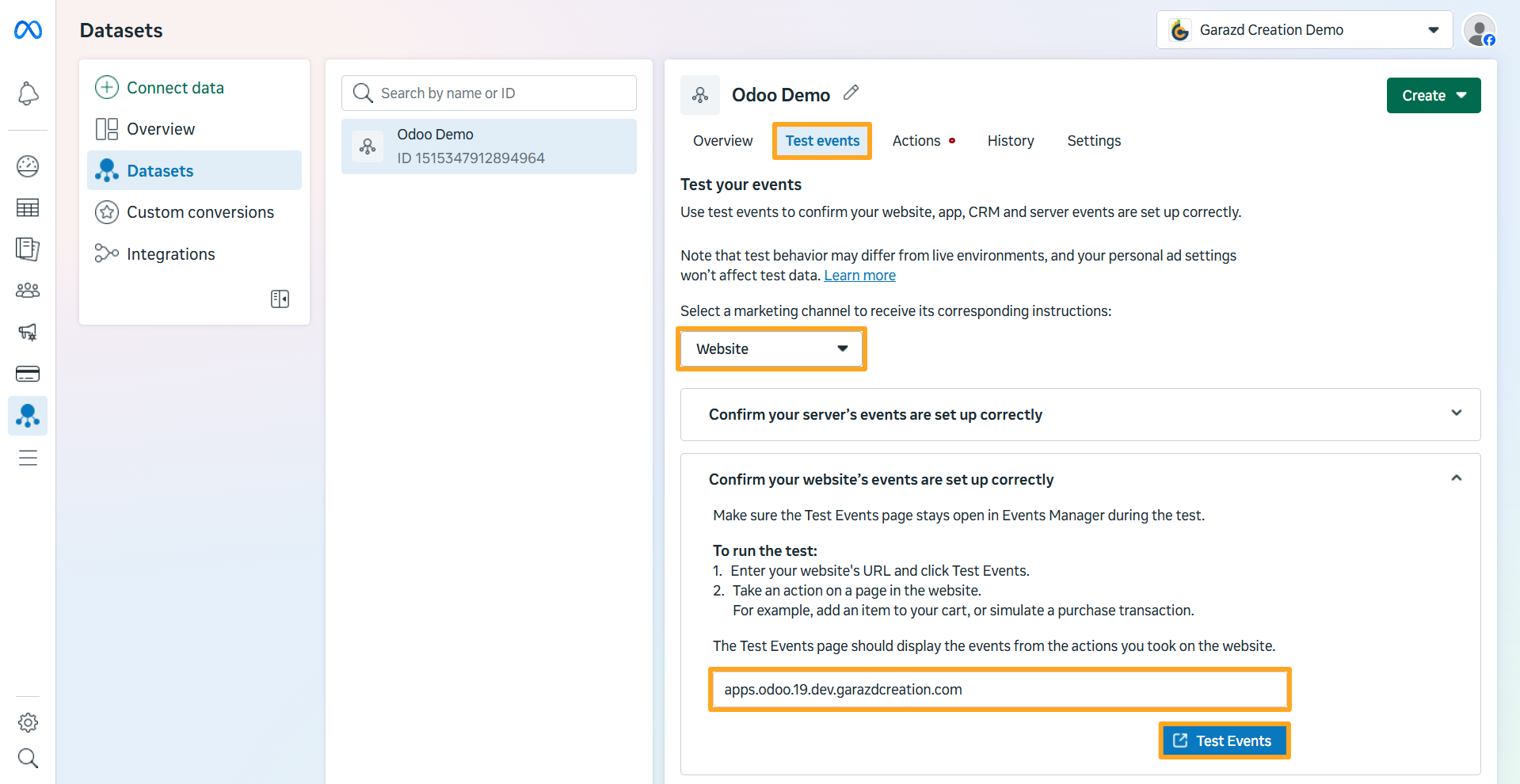Switch to the Settings tab
The width and height of the screenshot is (1520, 784).
tap(1094, 141)
